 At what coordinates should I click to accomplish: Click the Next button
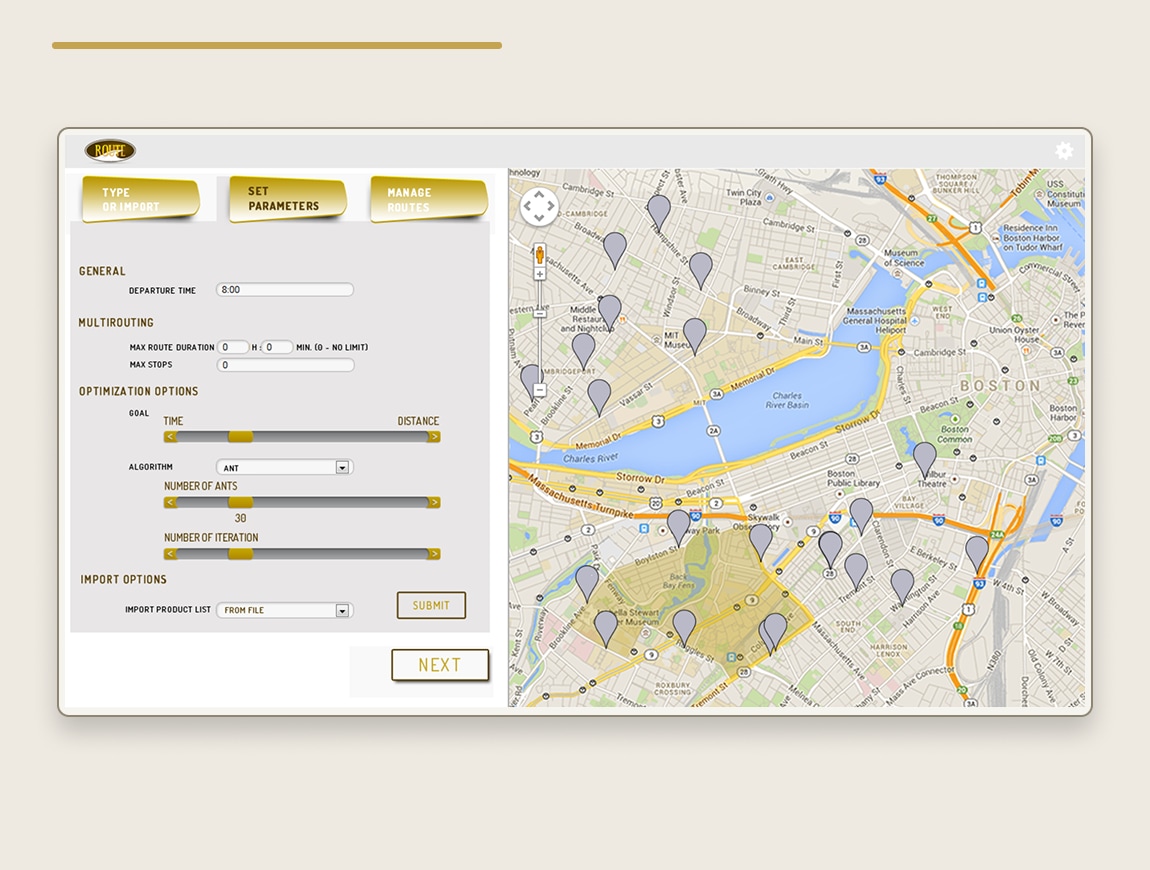pos(440,665)
